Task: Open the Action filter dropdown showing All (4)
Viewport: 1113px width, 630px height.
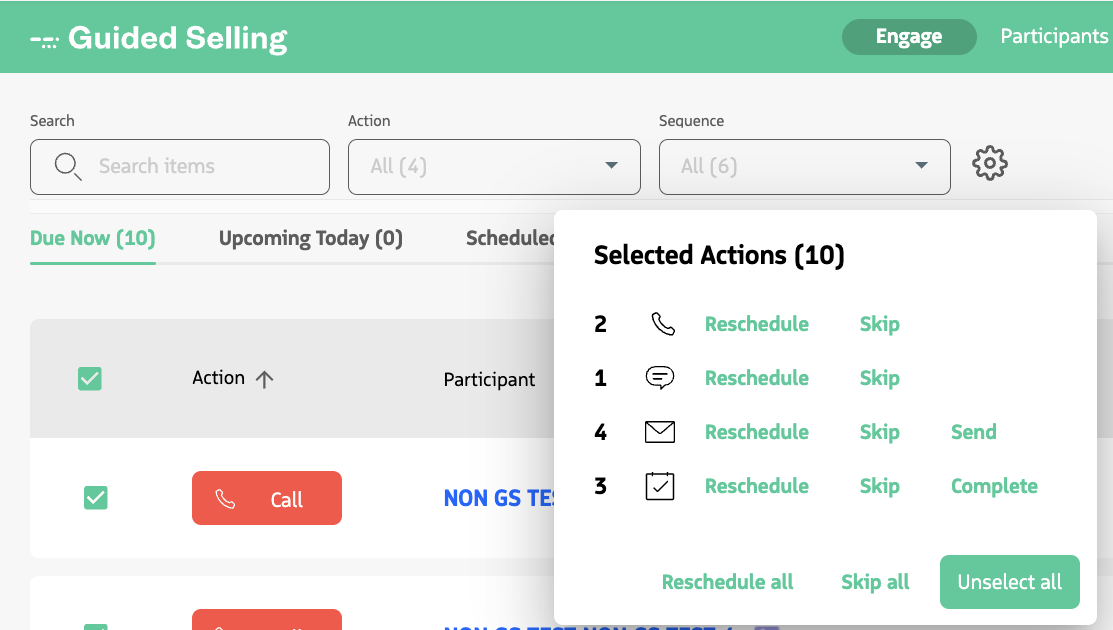Action: point(494,166)
